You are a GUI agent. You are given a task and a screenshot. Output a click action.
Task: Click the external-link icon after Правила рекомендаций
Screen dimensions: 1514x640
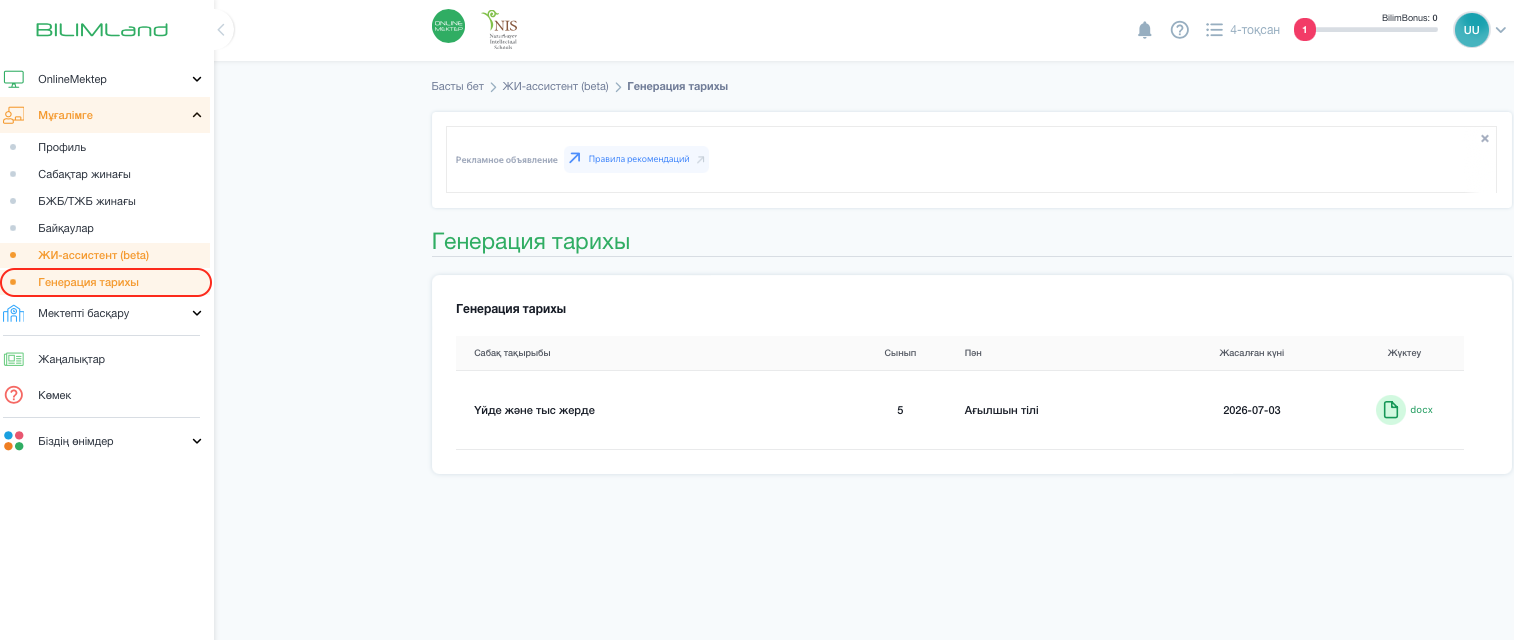(x=700, y=159)
